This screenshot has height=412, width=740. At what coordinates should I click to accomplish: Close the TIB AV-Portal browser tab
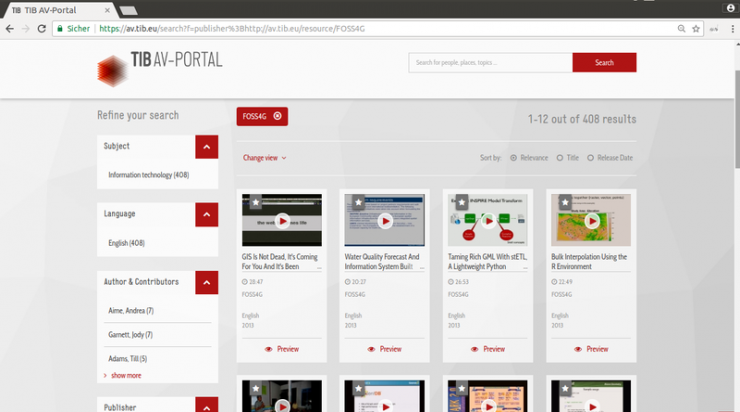coord(107,10)
